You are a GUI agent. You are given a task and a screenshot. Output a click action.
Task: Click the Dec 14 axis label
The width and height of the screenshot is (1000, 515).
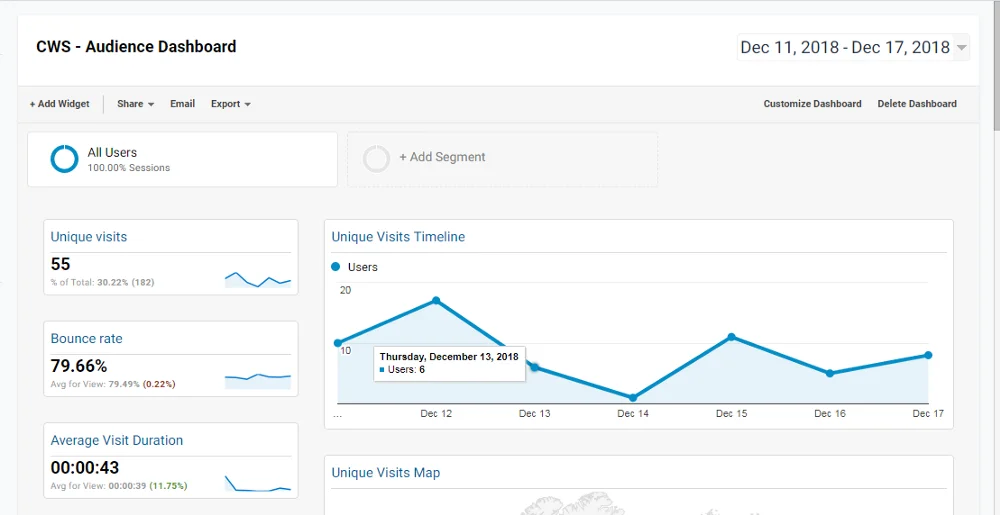click(633, 414)
